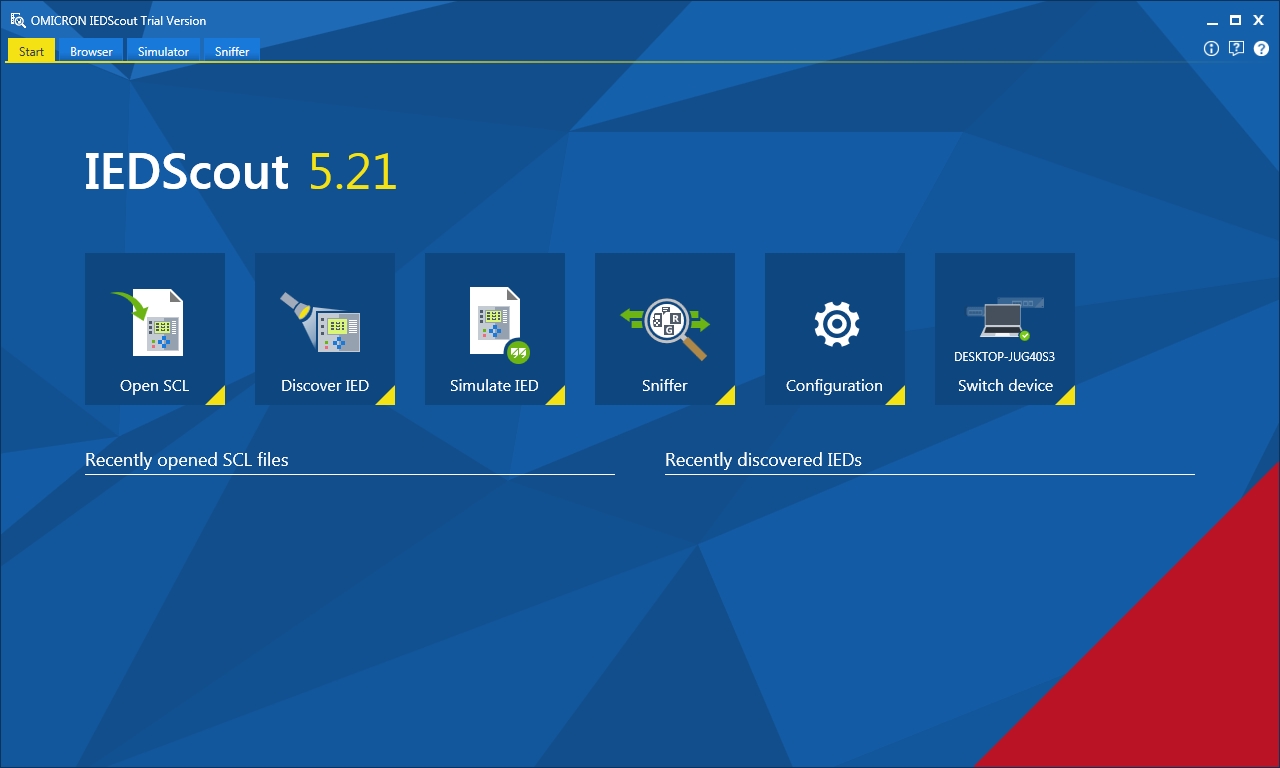Viewport: 1280px width, 768px height.
Task: Click the Recently opened SCL files heading
Action: click(x=187, y=460)
